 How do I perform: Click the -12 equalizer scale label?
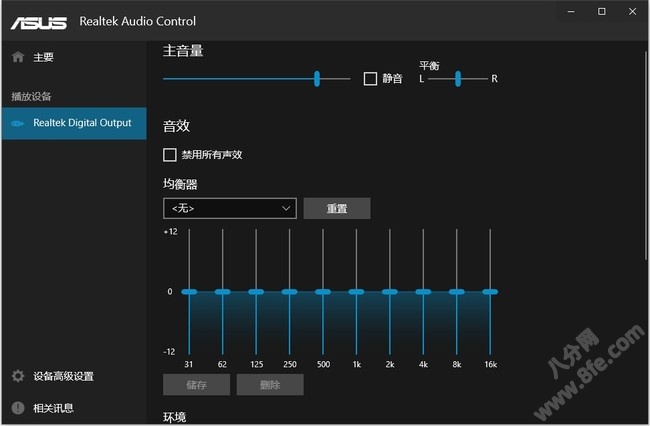coord(169,352)
